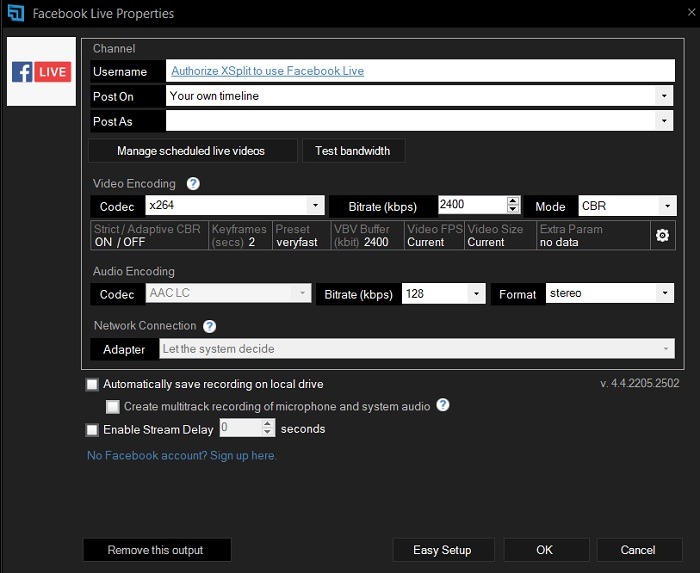Click the XSplit logo in title bar
700x573 pixels.
(x=16, y=13)
